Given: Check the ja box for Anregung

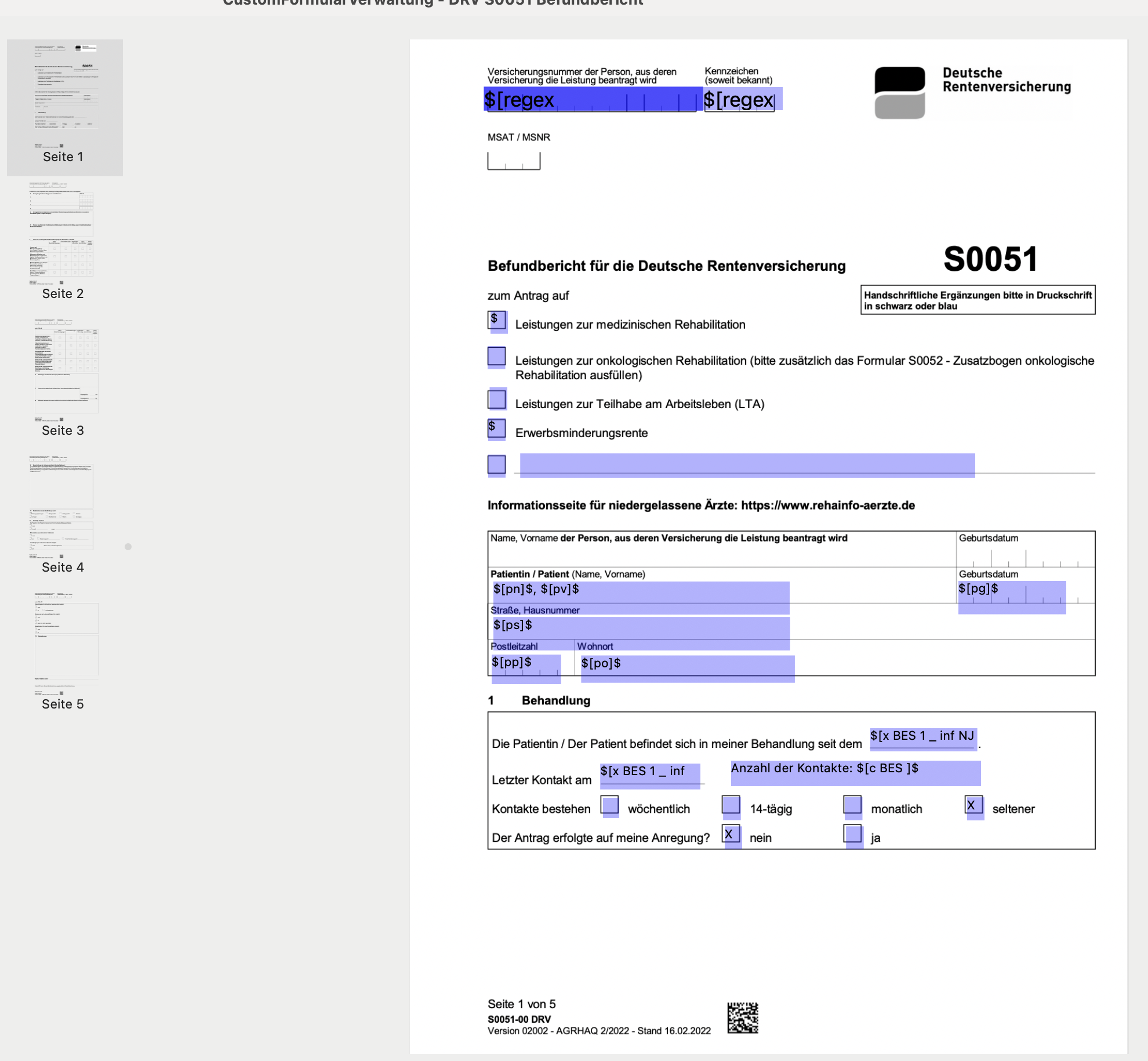Looking at the screenshot, I should coord(853,835).
